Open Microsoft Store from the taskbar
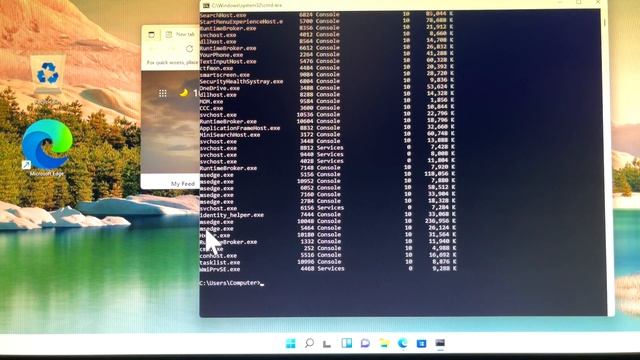Viewport: 640px width, 360px height. coord(421,344)
